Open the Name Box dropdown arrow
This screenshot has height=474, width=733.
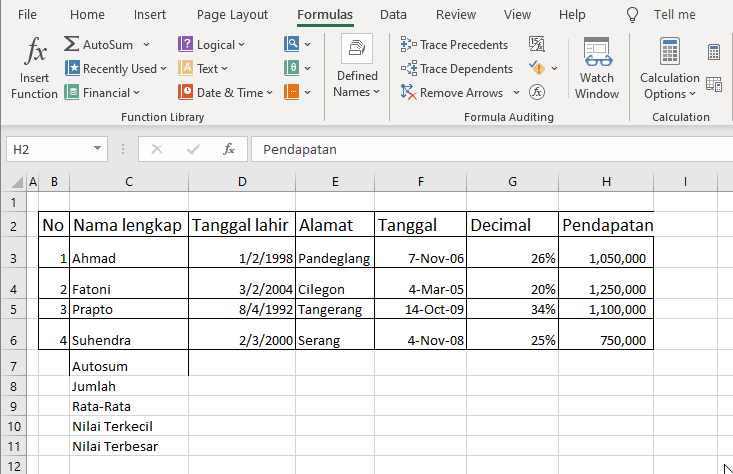pos(97,149)
